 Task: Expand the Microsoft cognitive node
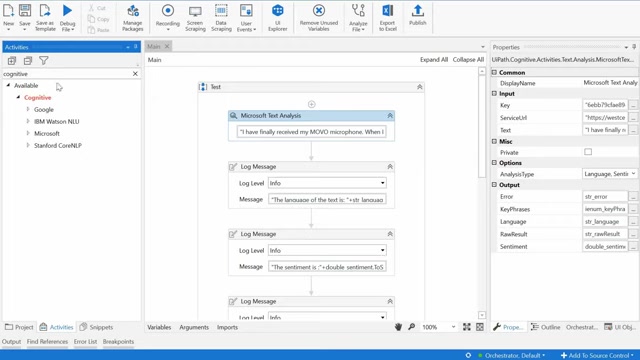coord(28,133)
